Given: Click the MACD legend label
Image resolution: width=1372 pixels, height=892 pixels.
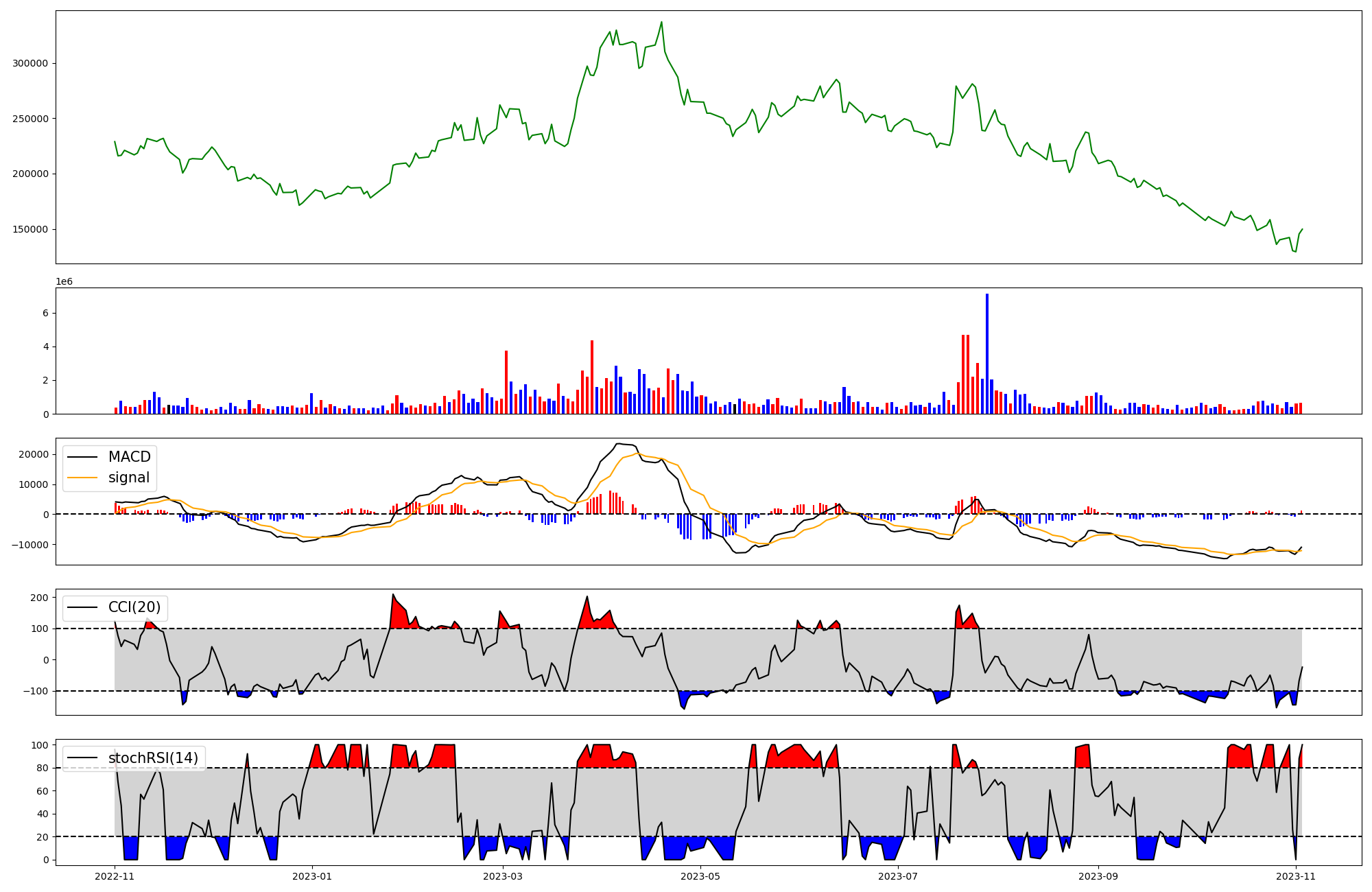Looking at the screenshot, I should (x=129, y=457).
